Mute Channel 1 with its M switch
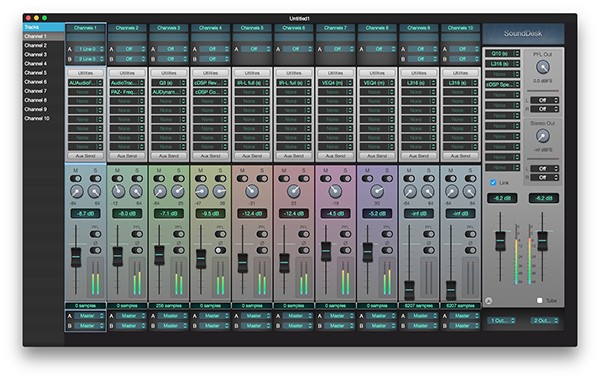600x380 pixels. click(76, 179)
